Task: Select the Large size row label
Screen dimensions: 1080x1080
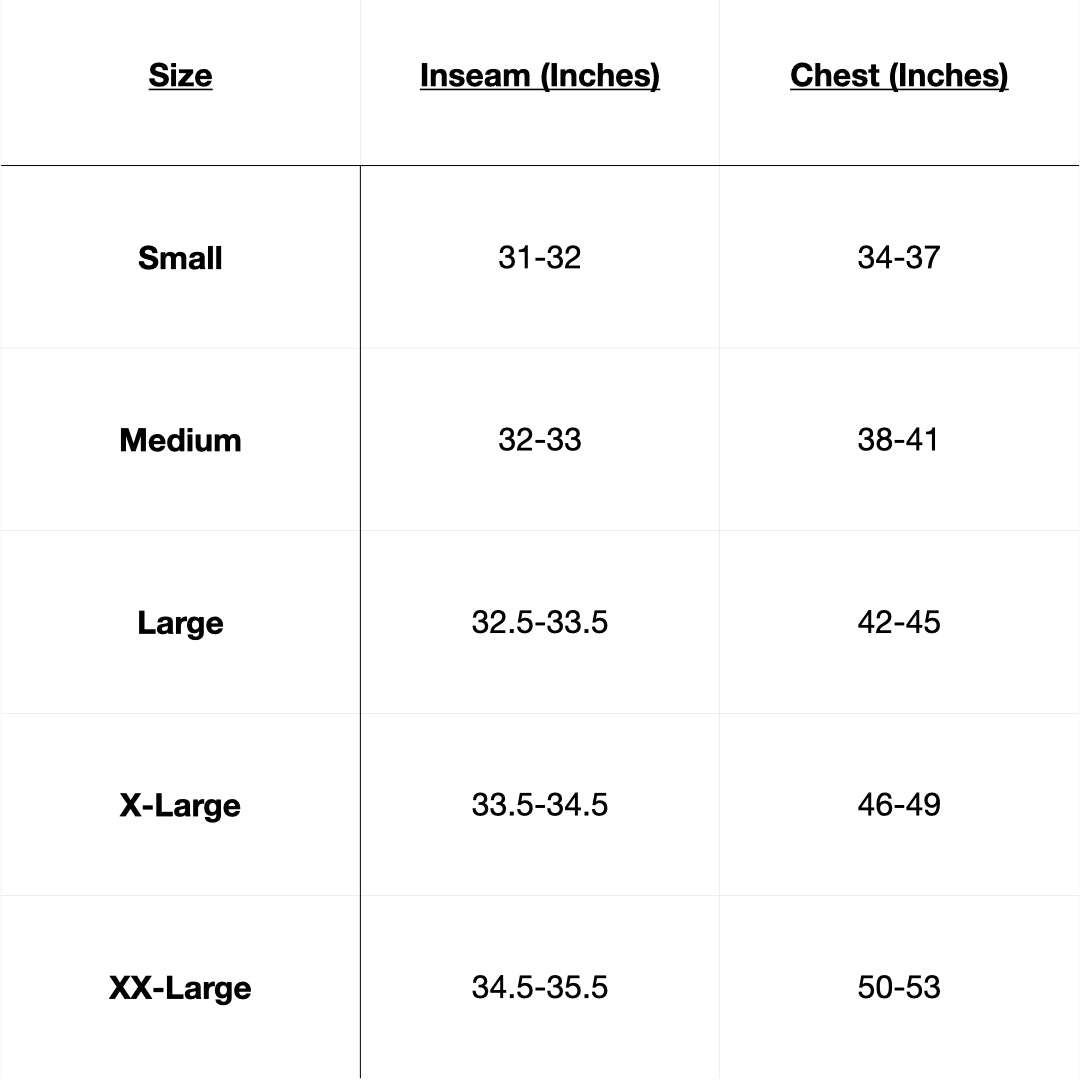Action: [x=180, y=623]
